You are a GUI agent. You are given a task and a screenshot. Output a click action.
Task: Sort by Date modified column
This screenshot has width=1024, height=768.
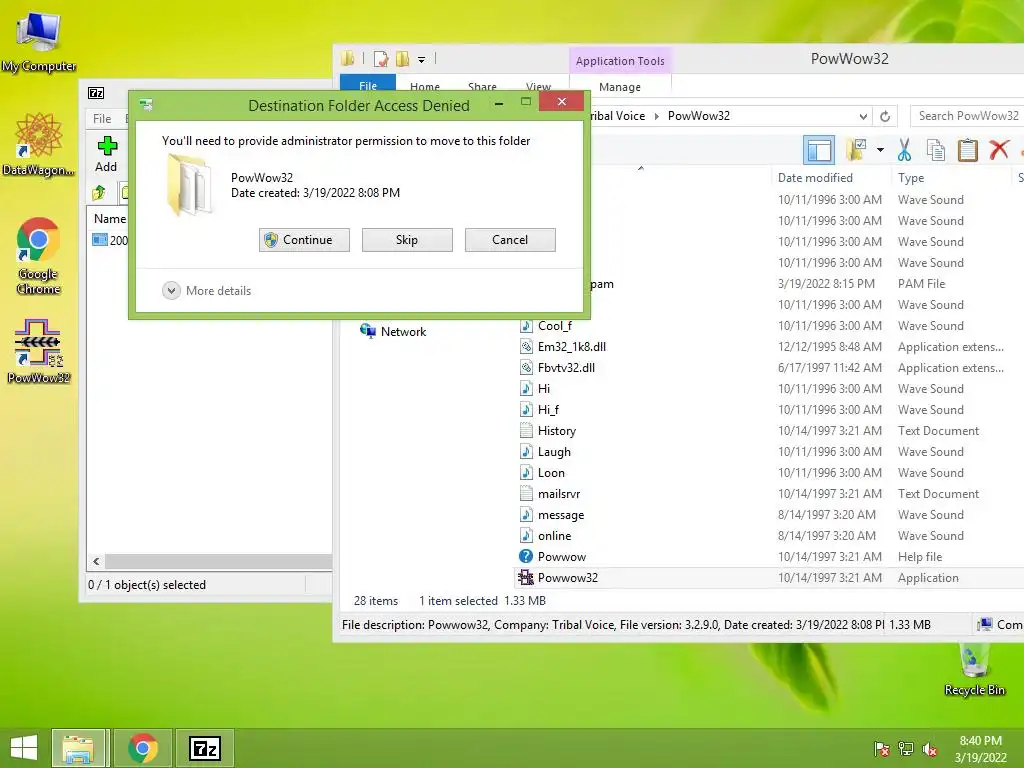(815, 178)
